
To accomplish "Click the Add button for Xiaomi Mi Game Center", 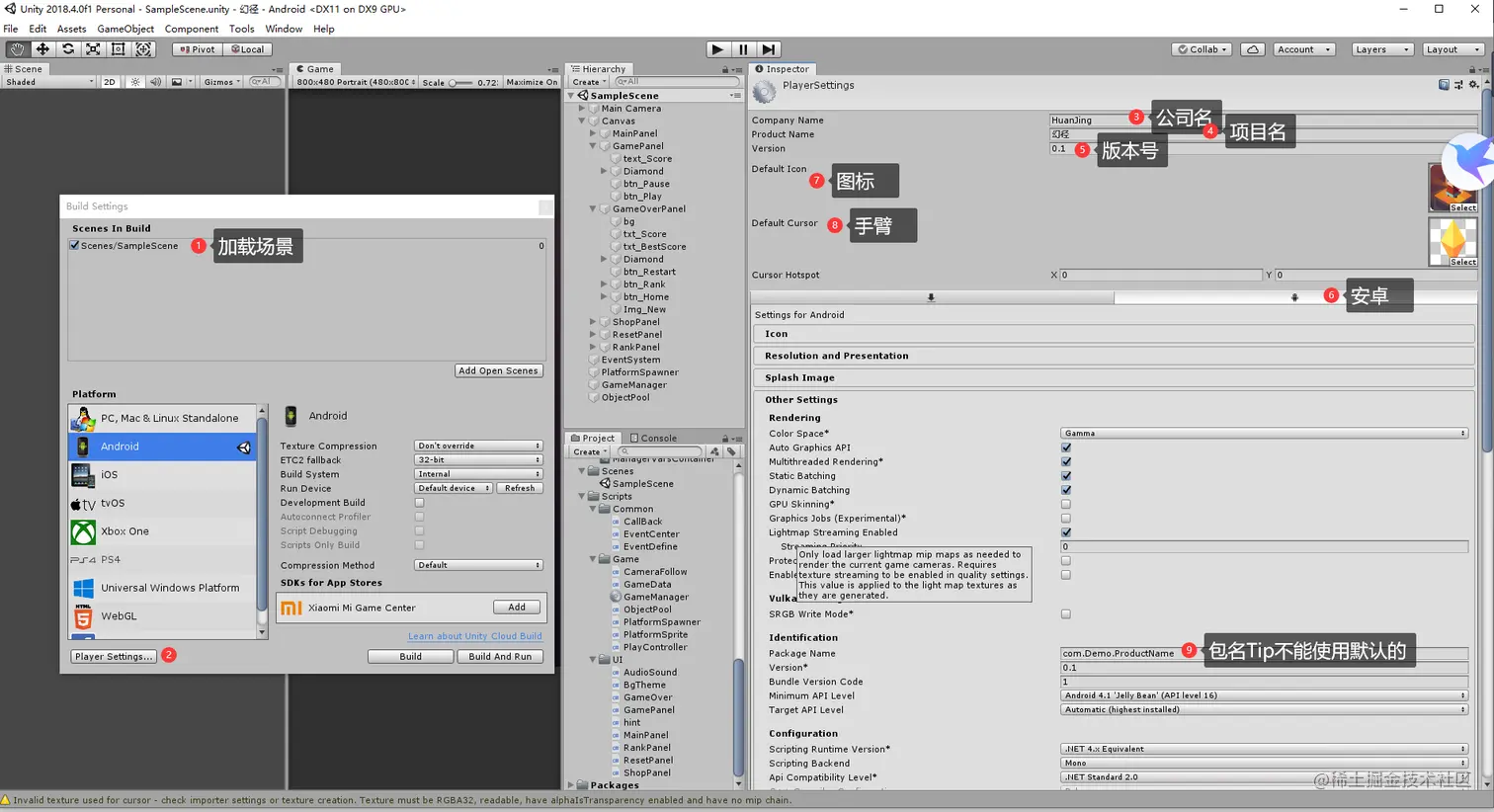I will (x=517, y=608).
